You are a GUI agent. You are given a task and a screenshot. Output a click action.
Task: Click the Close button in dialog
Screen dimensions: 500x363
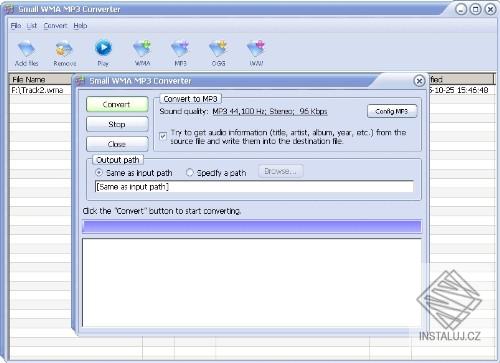pos(117,144)
